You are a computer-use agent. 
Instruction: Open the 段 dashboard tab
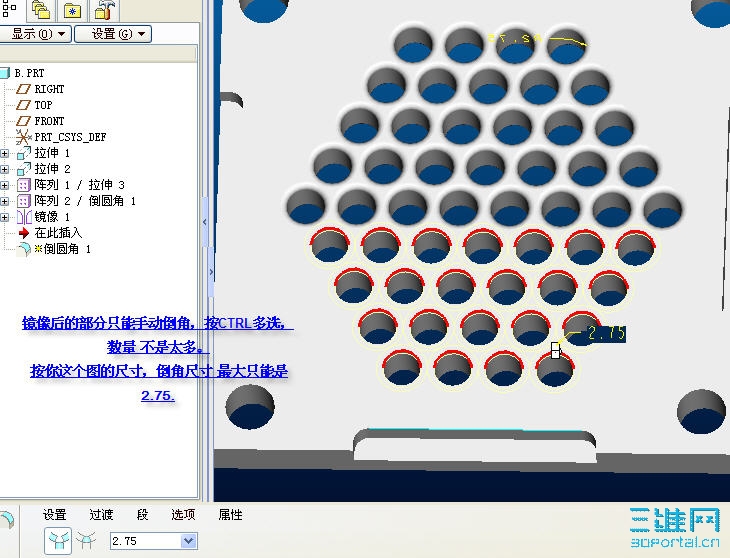pos(142,515)
